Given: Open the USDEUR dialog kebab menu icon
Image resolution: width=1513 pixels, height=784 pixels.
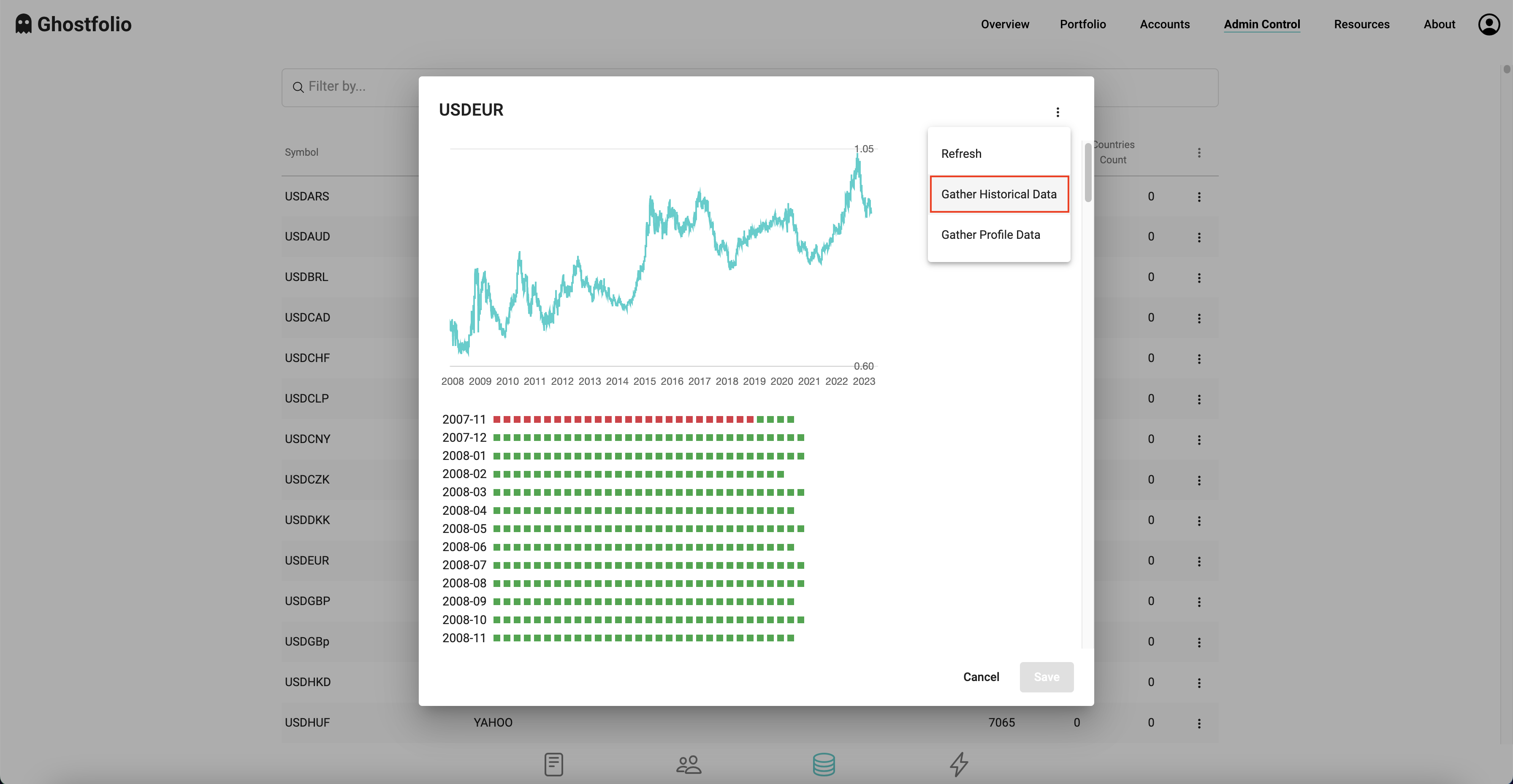Looking at the screenshot, I should pyautogui.click(x=1058, y=111).
